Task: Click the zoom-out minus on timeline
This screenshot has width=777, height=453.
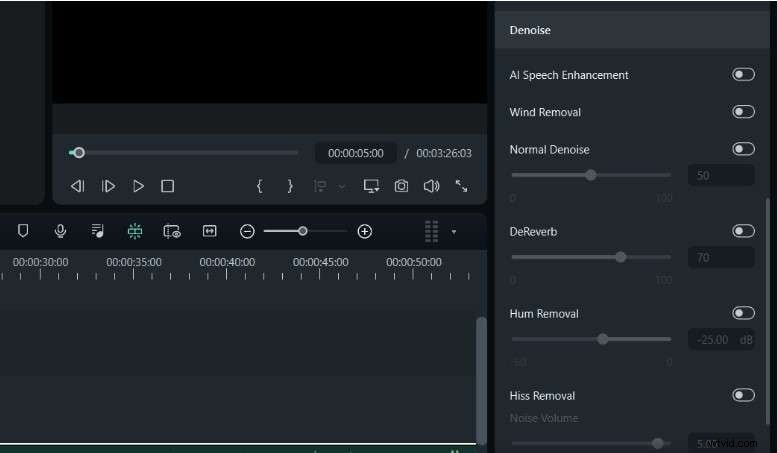Action: click(247, 231)
